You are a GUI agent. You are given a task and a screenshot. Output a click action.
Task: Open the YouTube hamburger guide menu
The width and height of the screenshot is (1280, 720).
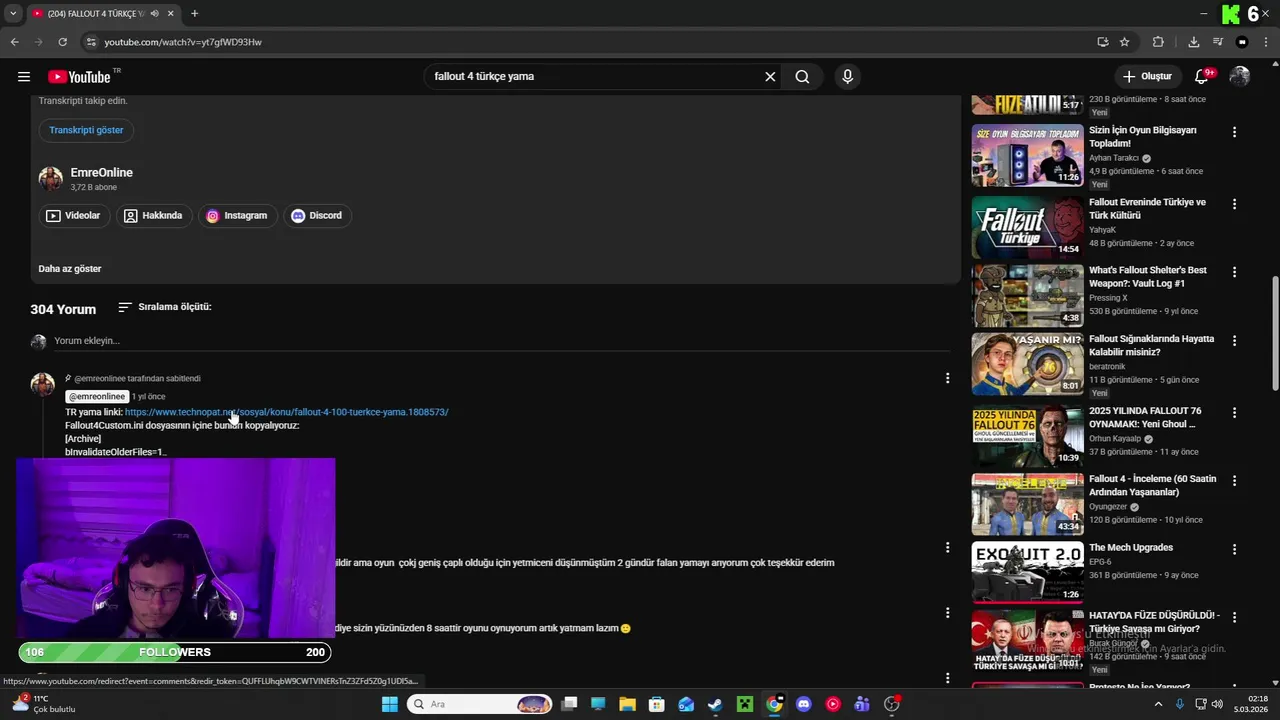click(x=24, y=77)
